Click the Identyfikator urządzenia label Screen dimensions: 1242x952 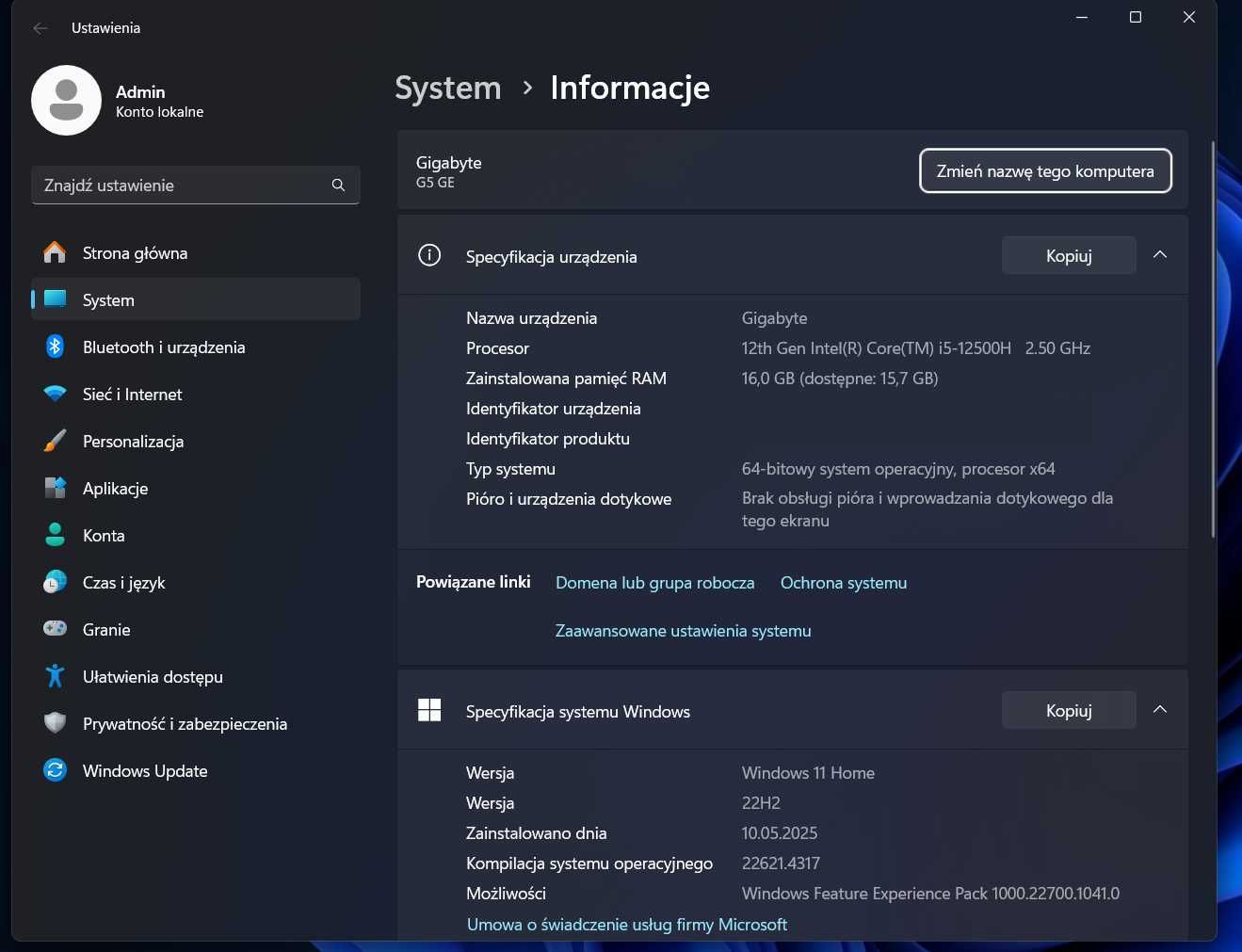(553, 409)
